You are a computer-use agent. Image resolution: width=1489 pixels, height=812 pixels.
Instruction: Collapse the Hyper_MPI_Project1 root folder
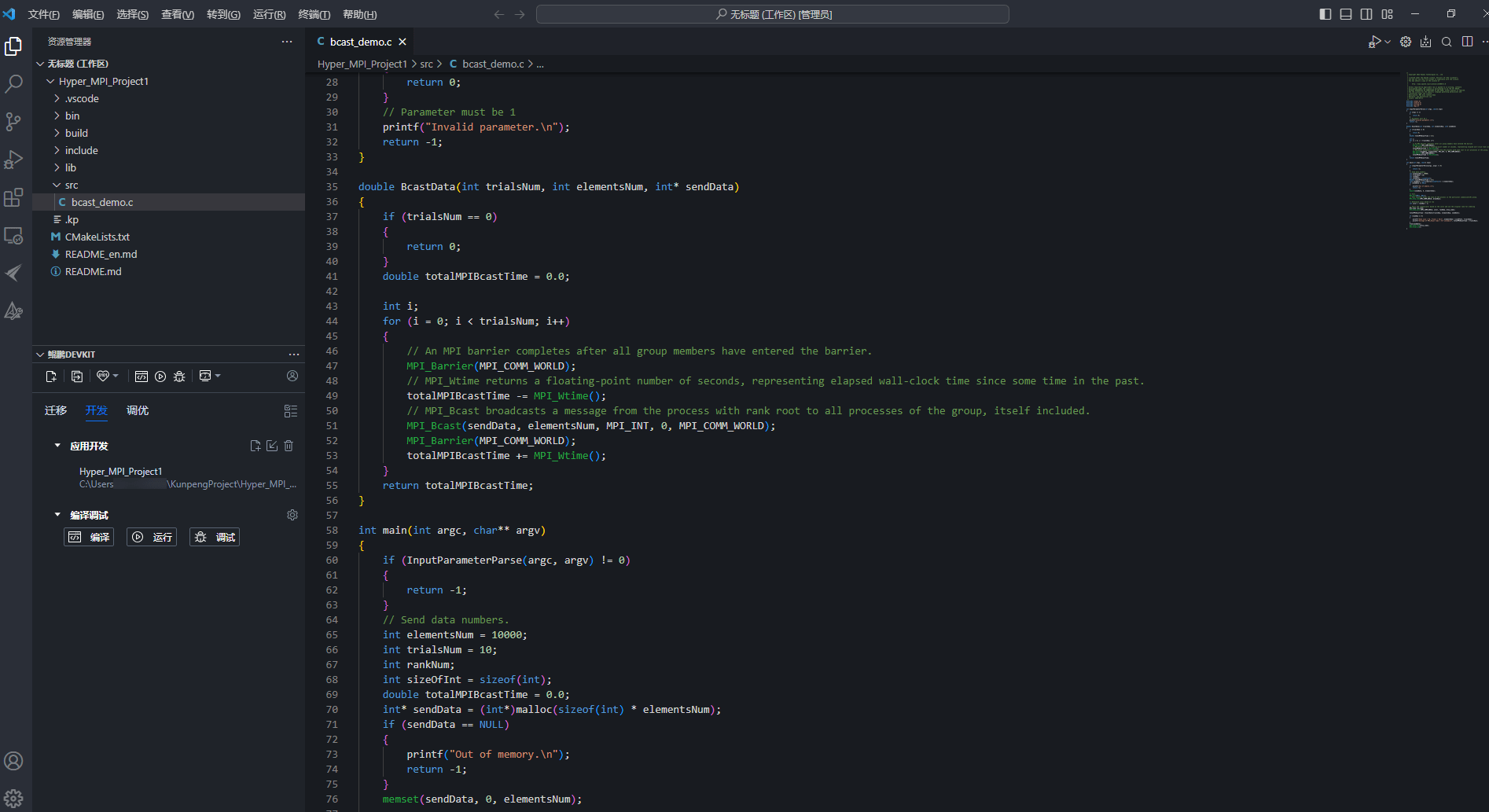(x=50, y=81)
